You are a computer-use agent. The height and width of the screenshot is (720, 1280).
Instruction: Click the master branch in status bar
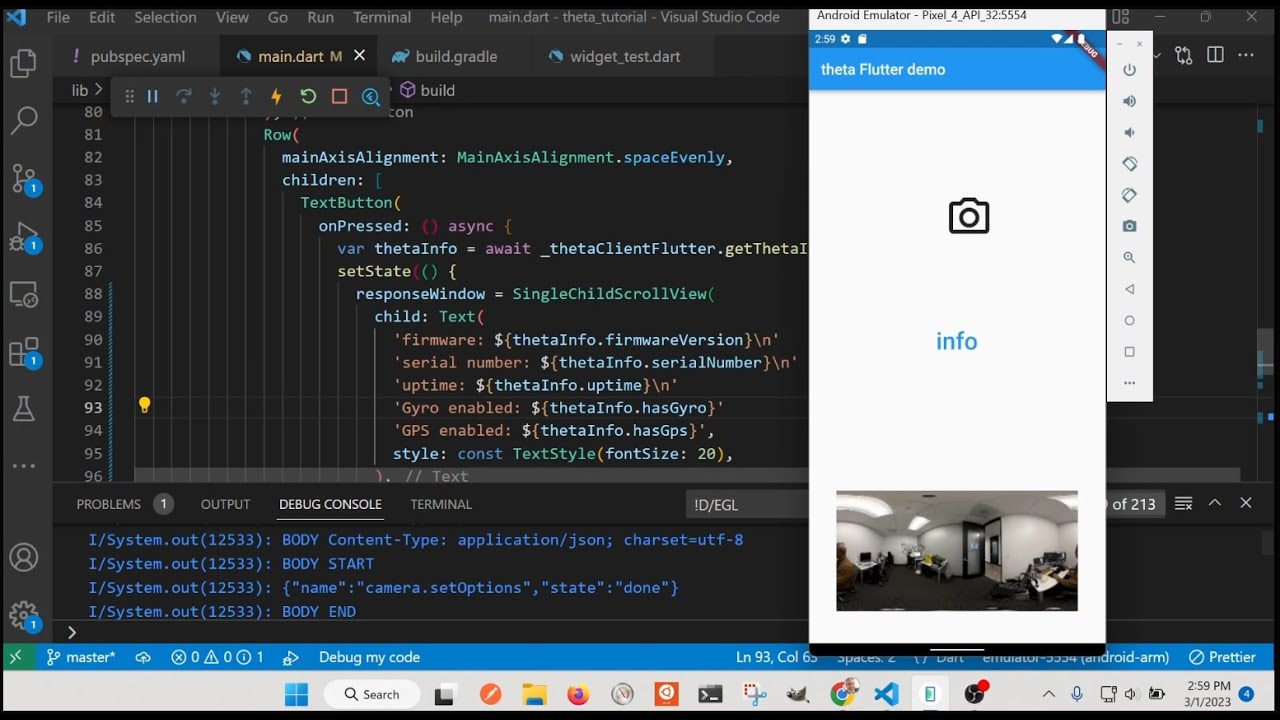point(82,657)
